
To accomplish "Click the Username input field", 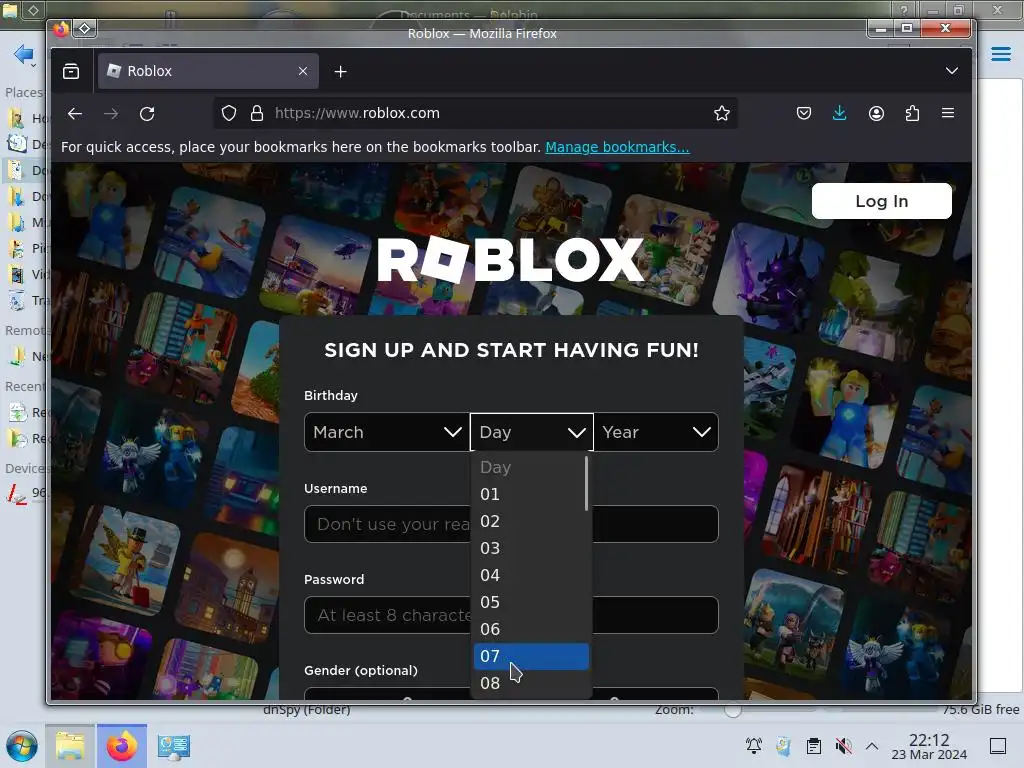I will [x=511, y=524].
